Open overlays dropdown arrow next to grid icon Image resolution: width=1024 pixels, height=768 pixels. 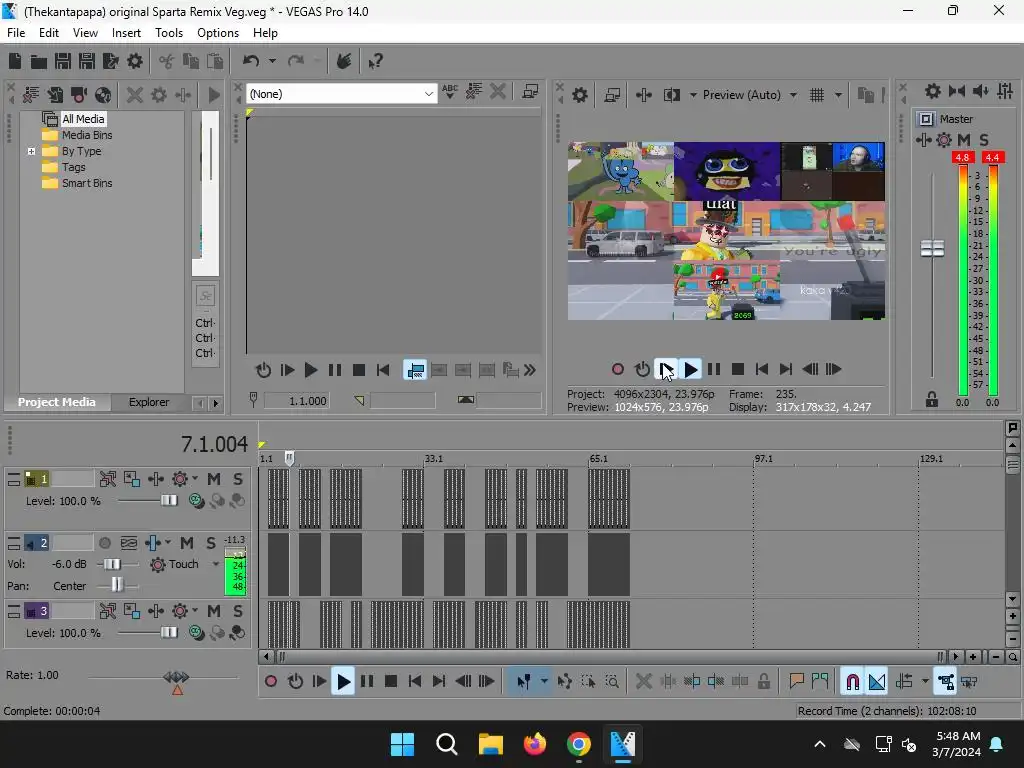point(838,95)
